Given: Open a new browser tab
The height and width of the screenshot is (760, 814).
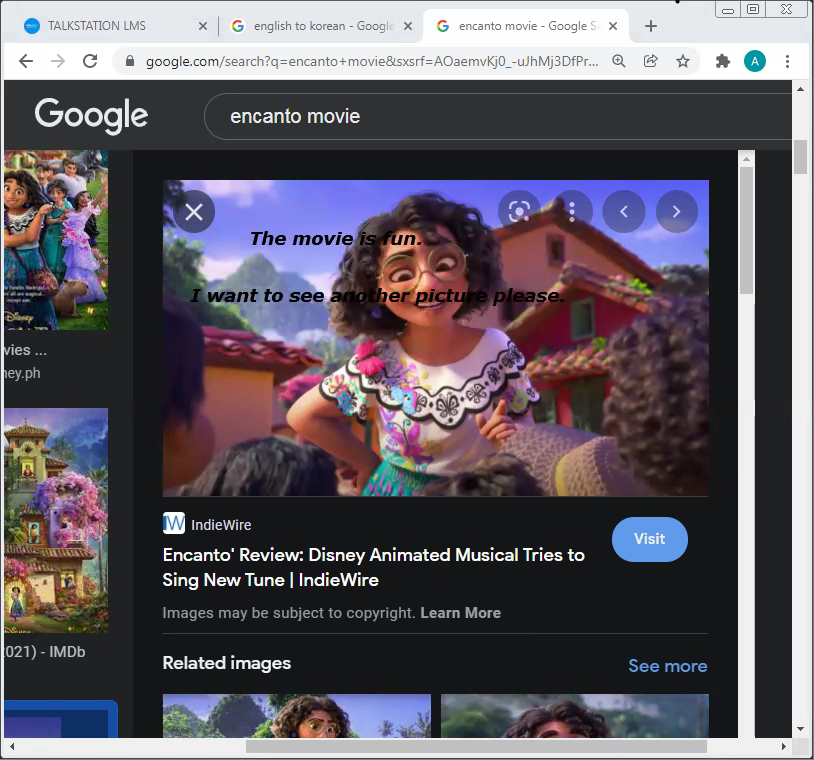Looking at the screenshot, I should pyautogui.click(x=651, y=26).
